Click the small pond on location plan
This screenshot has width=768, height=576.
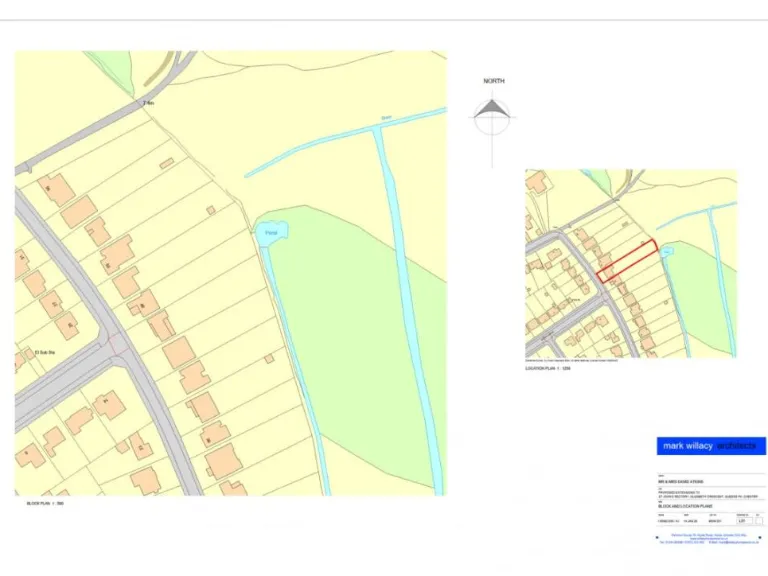[x=668, y=250]
